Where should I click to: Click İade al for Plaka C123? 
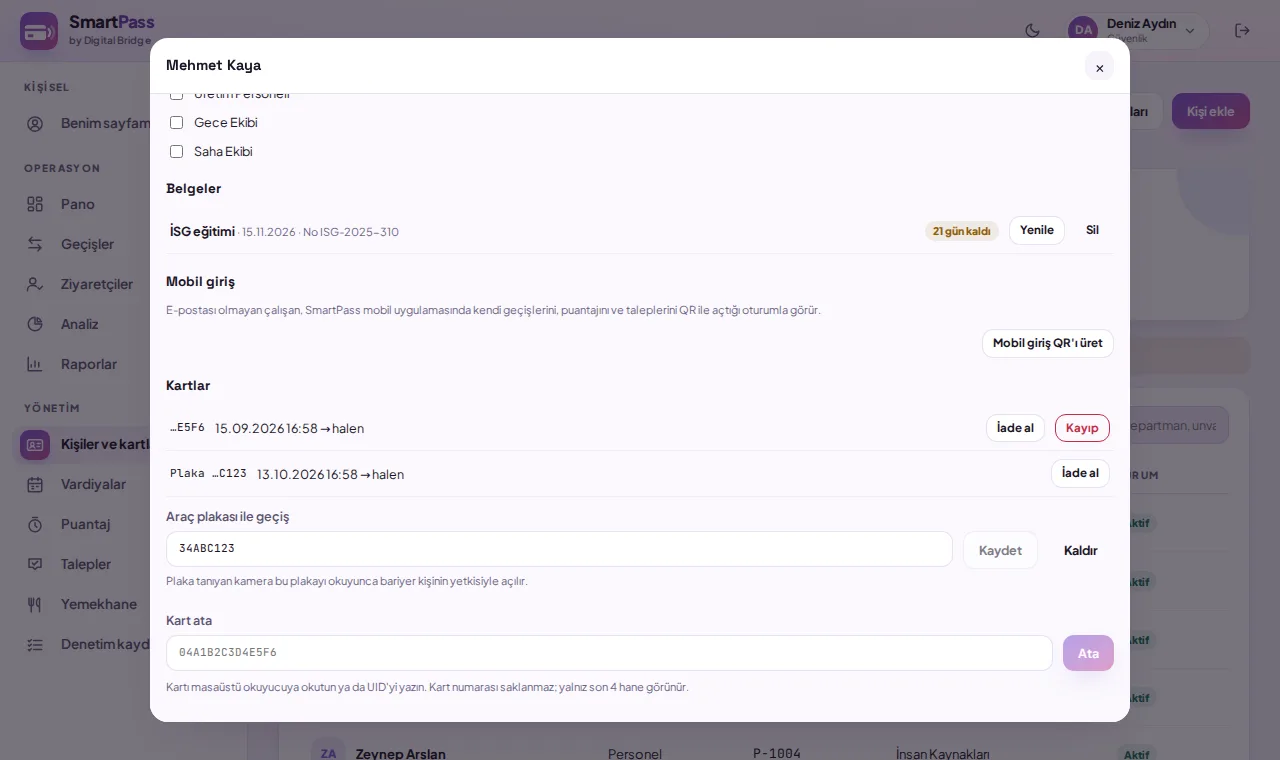click(1080, 473)
